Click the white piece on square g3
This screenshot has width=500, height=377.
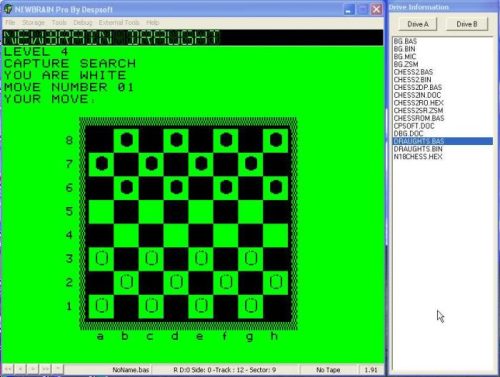pyautogui.click(x=251, y=258)
